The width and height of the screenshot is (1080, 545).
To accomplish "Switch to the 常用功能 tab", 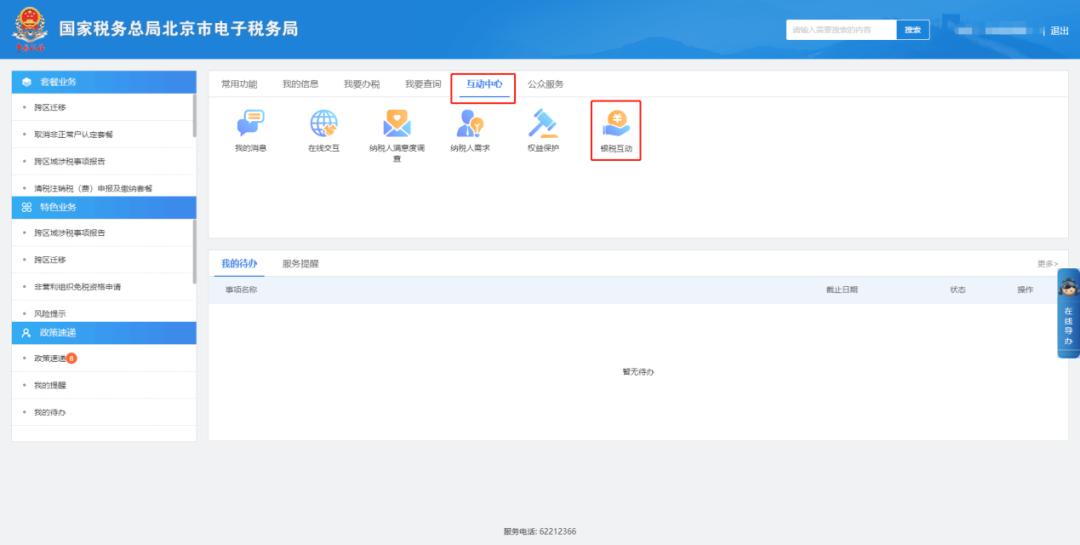I will click(239, 84).
